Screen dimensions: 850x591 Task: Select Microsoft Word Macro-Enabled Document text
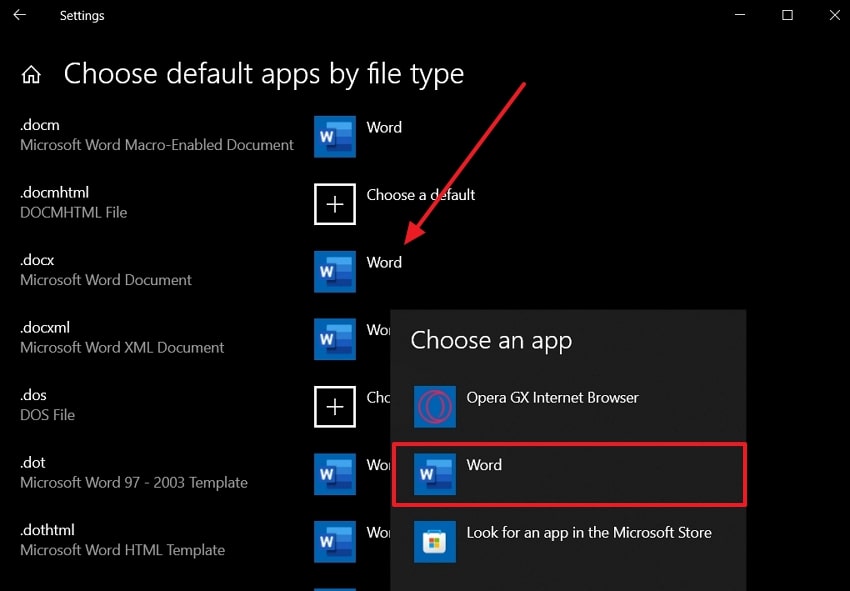click(157, 145)
